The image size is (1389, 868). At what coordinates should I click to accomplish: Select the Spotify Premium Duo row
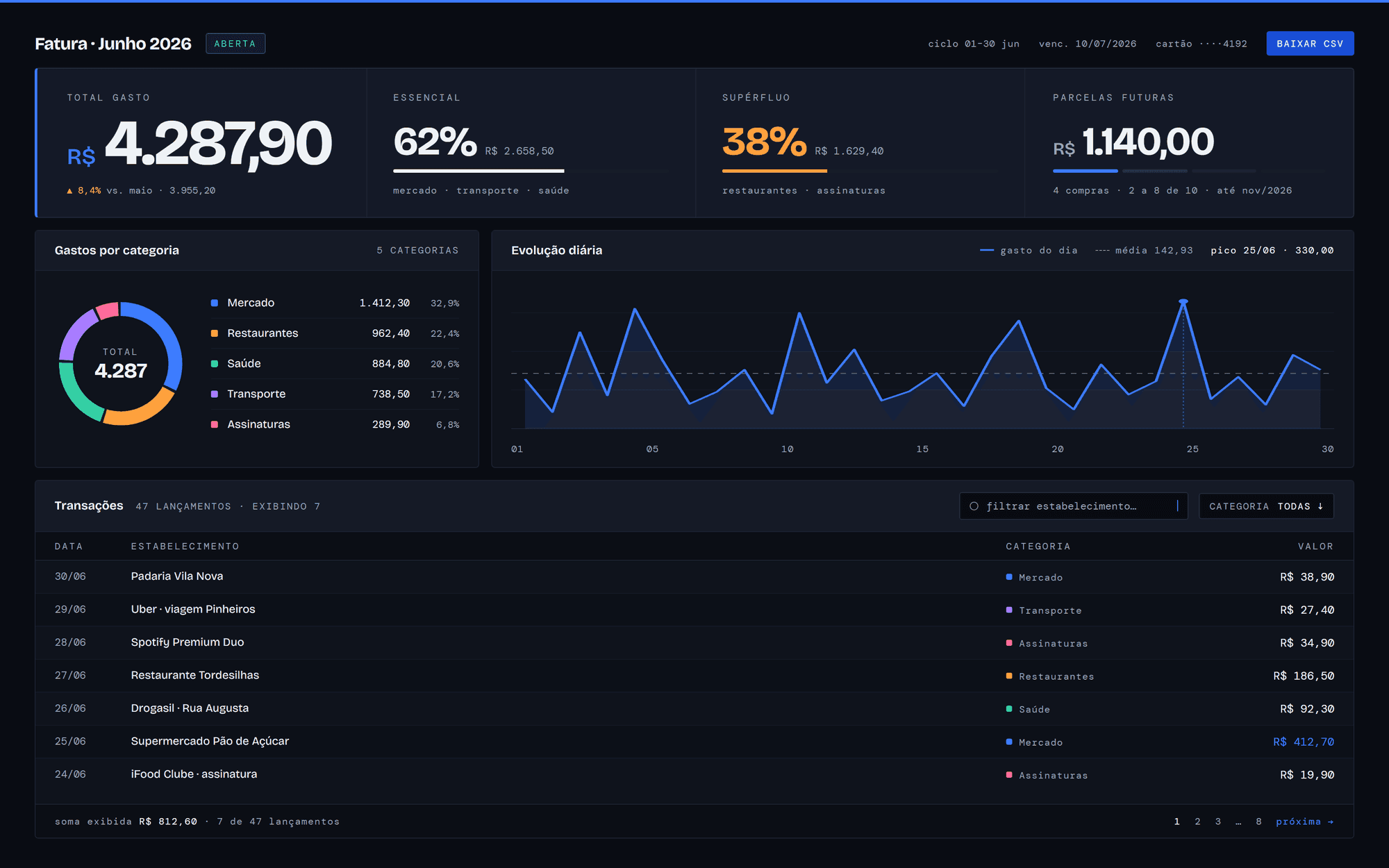(x=694, y=643)
